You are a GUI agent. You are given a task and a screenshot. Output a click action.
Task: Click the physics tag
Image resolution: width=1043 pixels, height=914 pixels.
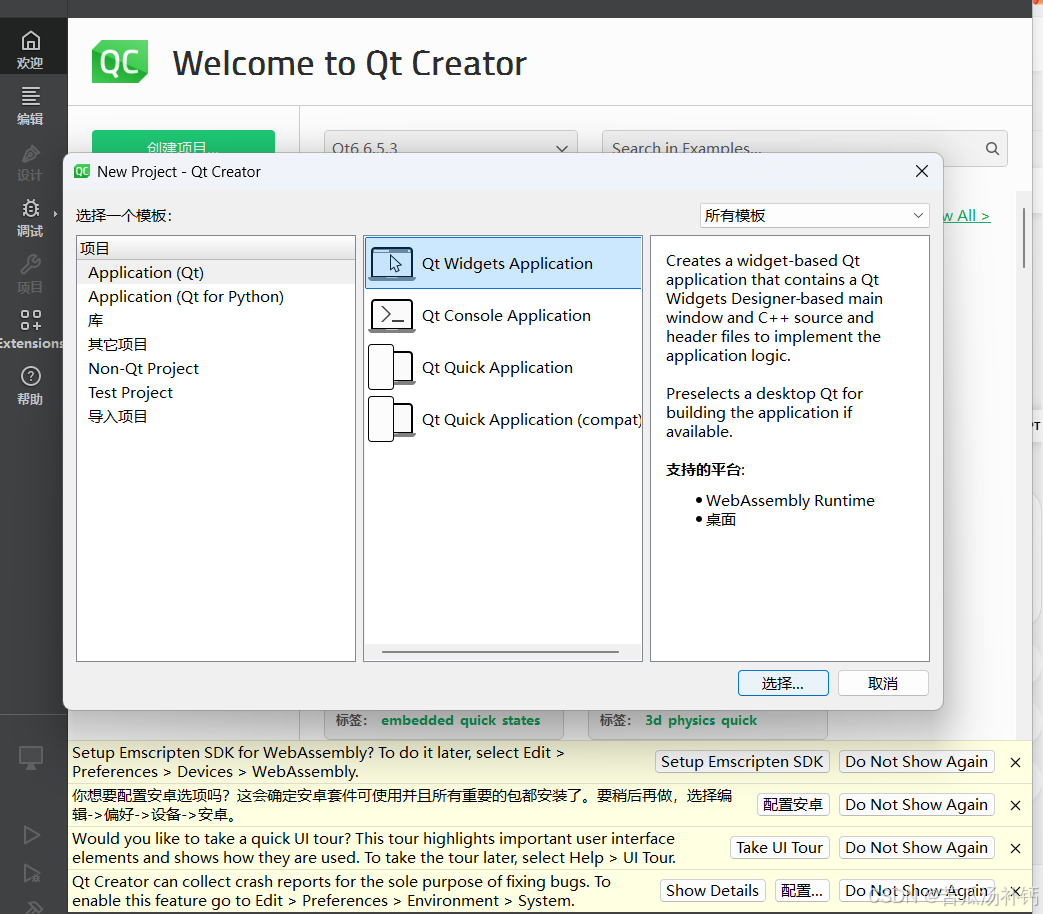691,720
